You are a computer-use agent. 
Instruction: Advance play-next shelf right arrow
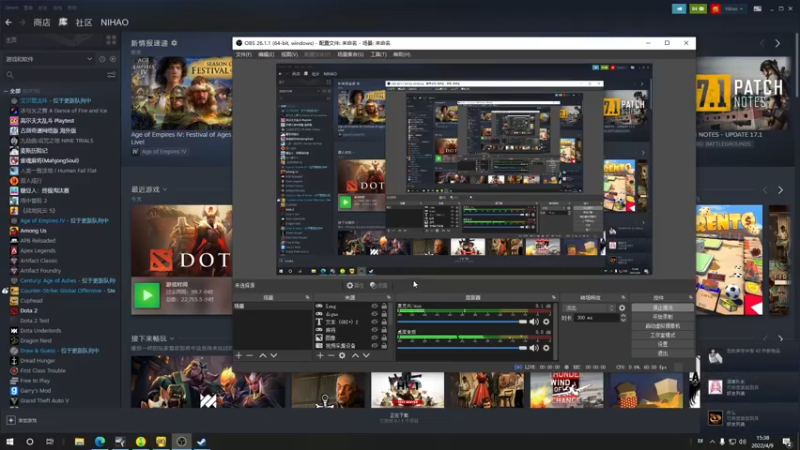(x=781, y=338)
